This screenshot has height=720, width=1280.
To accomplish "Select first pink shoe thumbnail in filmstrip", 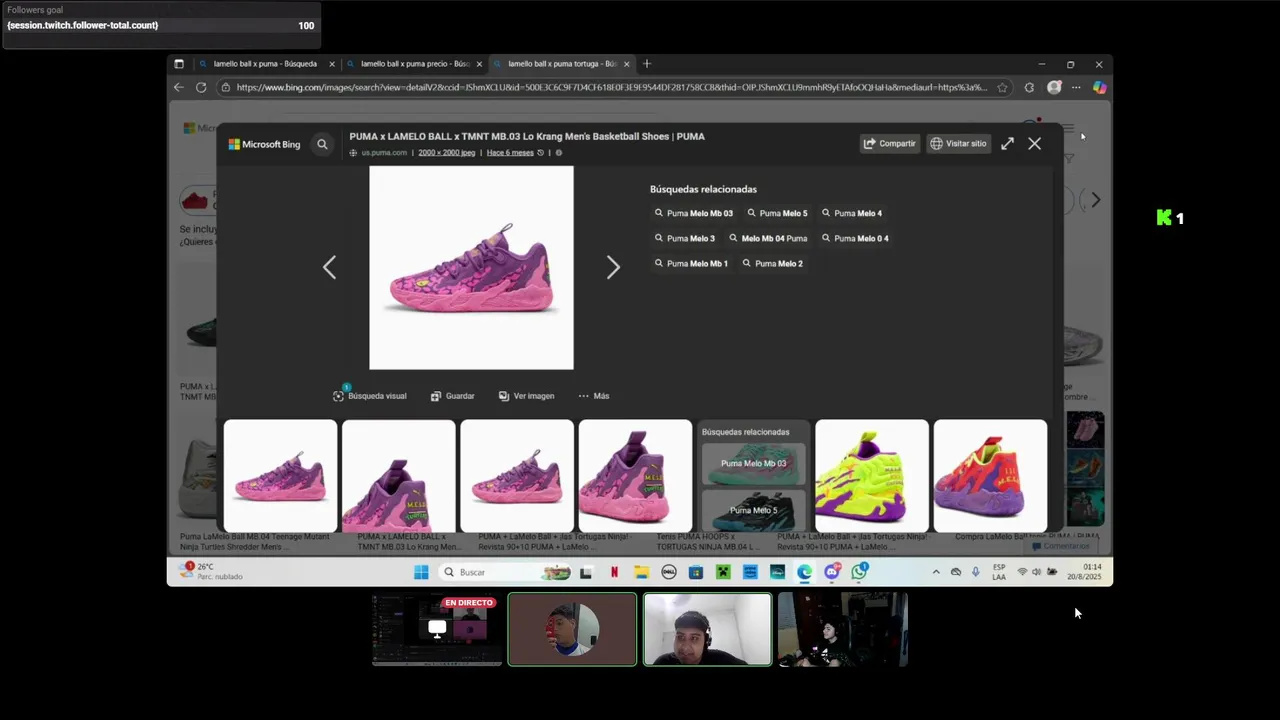I will point(280,476).
